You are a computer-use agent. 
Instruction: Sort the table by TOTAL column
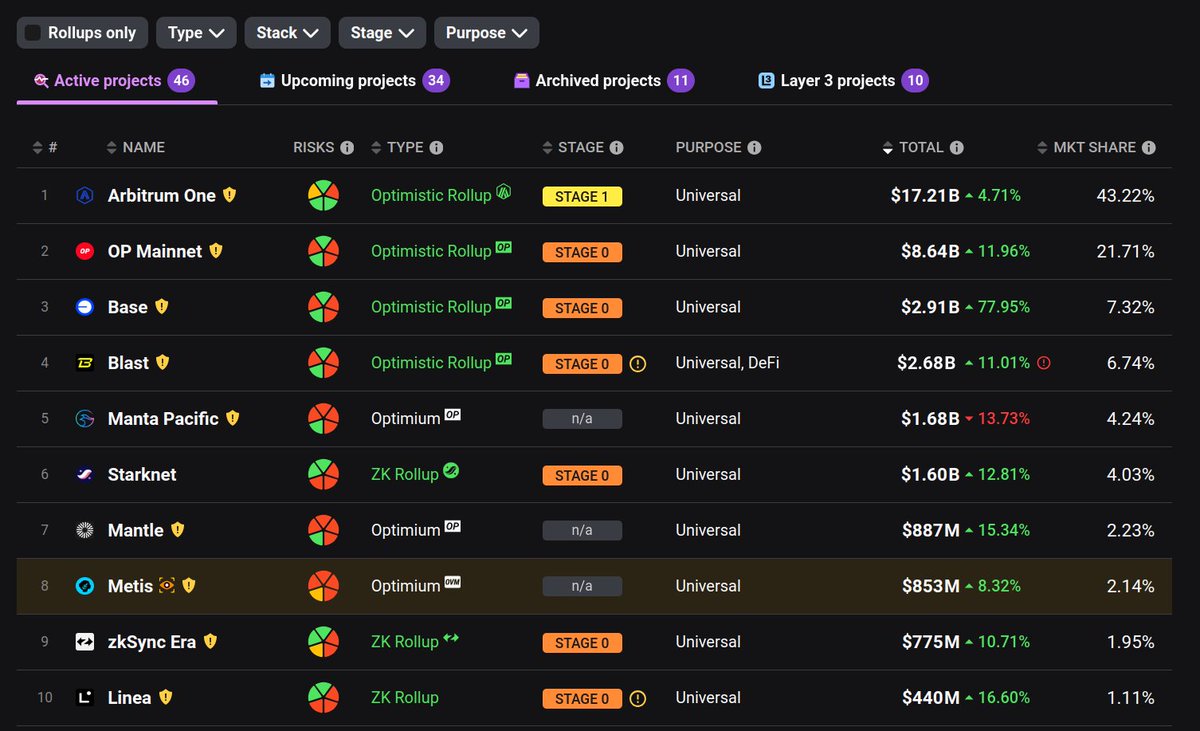(913, 147)
